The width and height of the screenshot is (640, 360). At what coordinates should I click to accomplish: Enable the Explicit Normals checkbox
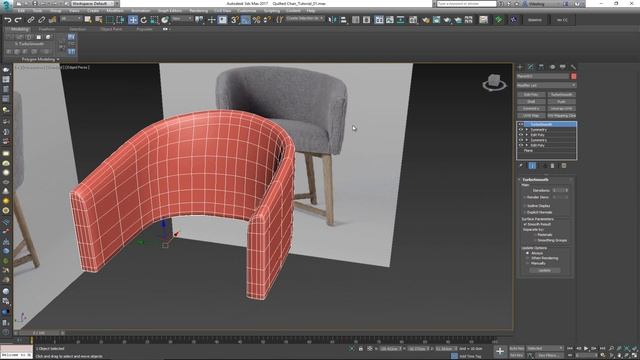(525, 212)
